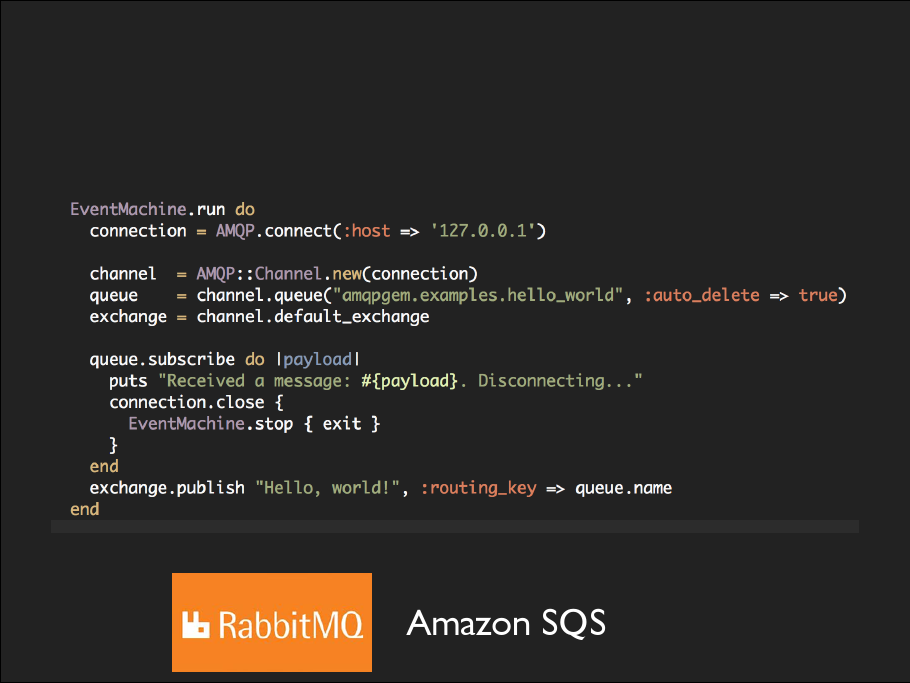Image resolution: width=910 pixels, height=683 pixels.
Task: Click the :routing_key symbol
Action: [x=478, y=488]
